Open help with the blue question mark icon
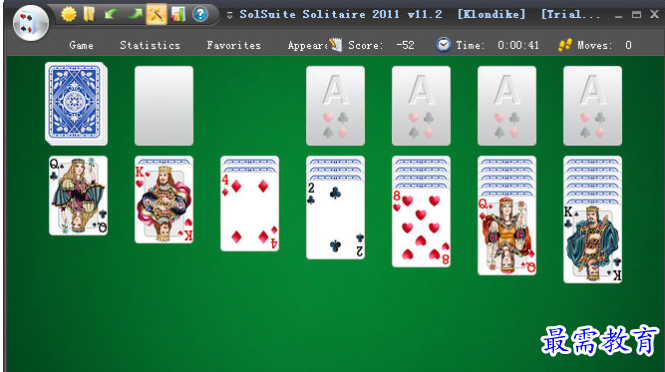Image resolution: width=665 pixels, height=372 pixels. click(200, 14)
